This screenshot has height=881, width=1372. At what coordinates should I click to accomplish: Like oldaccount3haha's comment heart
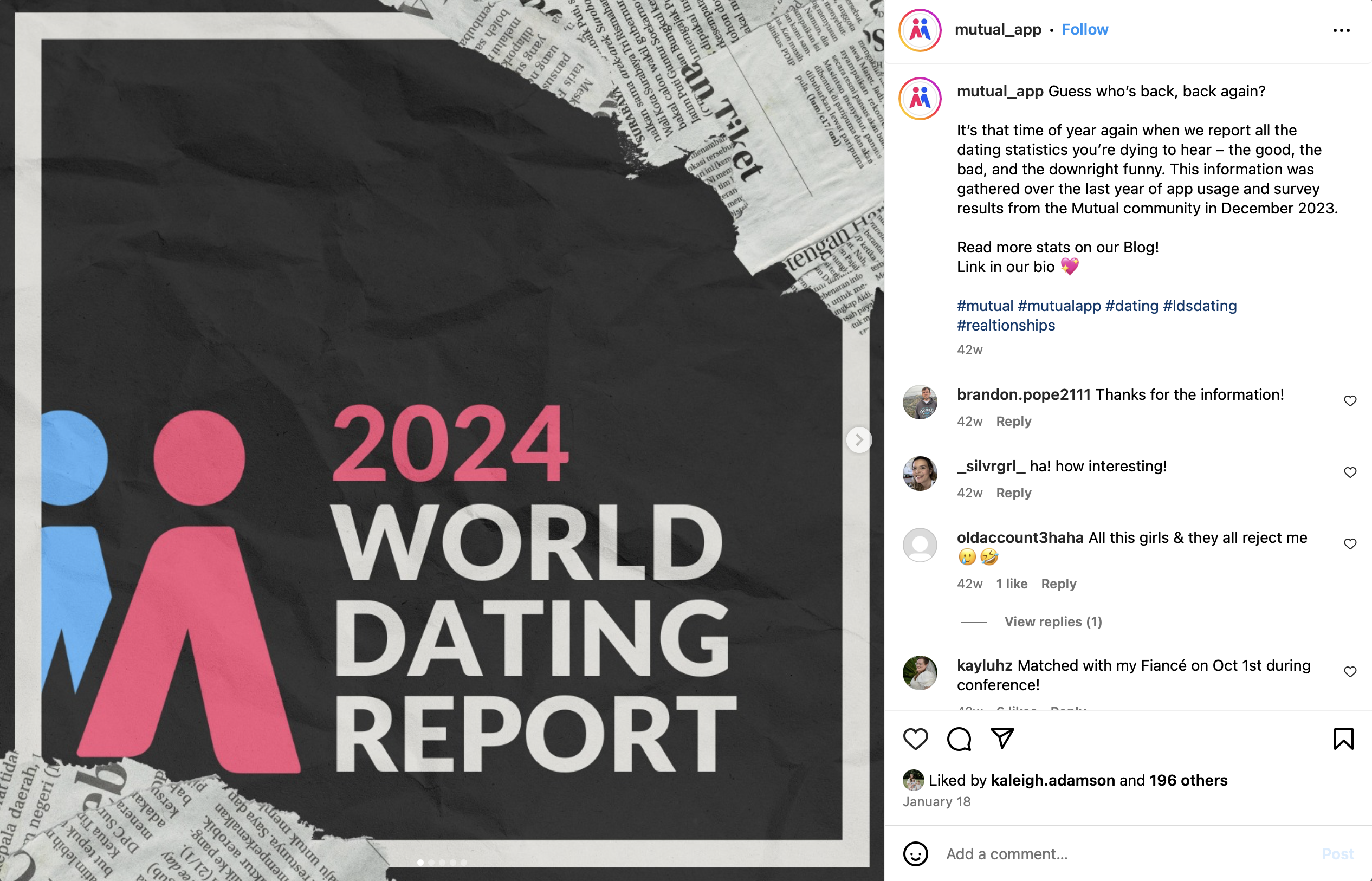1350,544
